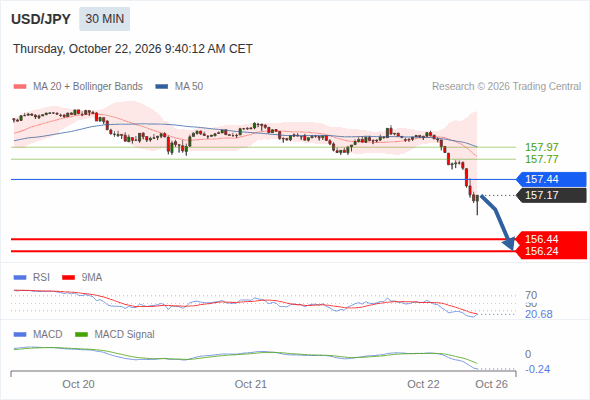Click the 157.97 resistance level label

tap(541, 147)
